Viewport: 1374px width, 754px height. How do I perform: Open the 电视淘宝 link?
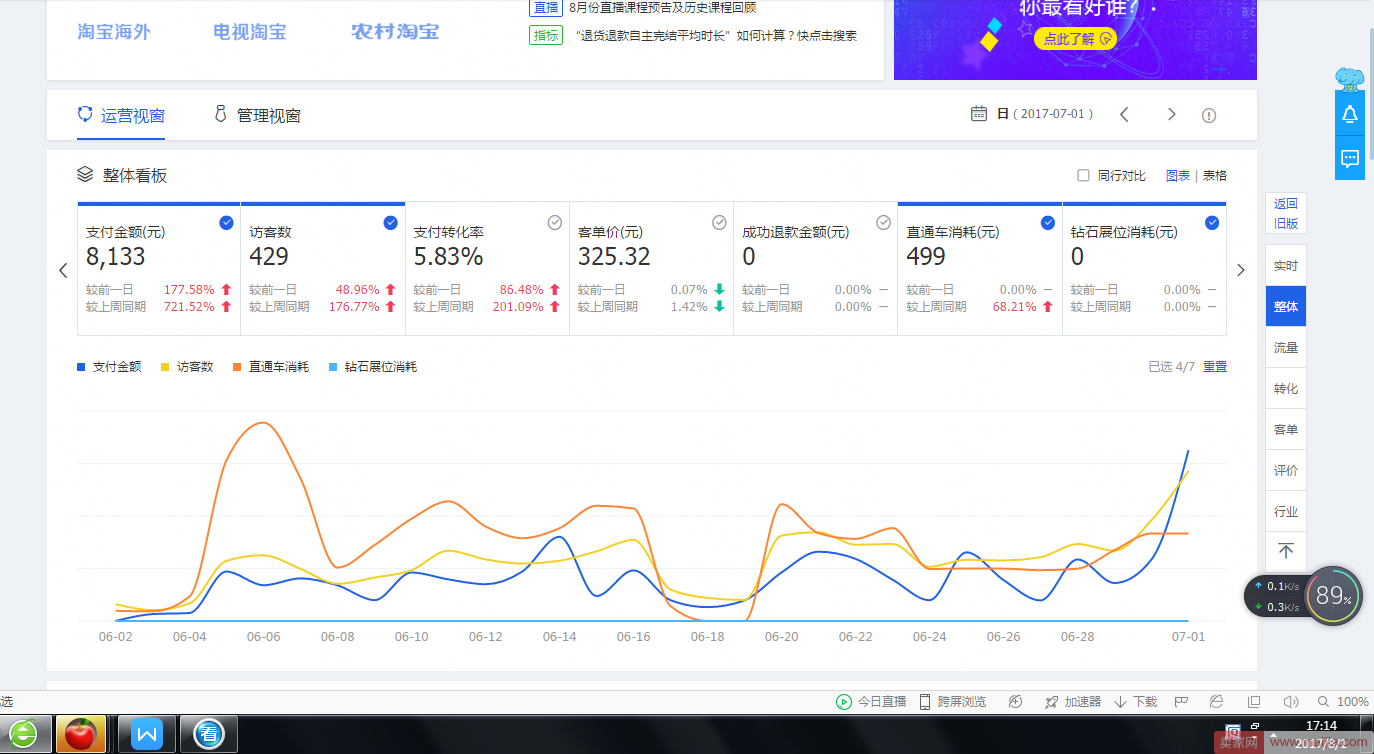click(250, 32)
